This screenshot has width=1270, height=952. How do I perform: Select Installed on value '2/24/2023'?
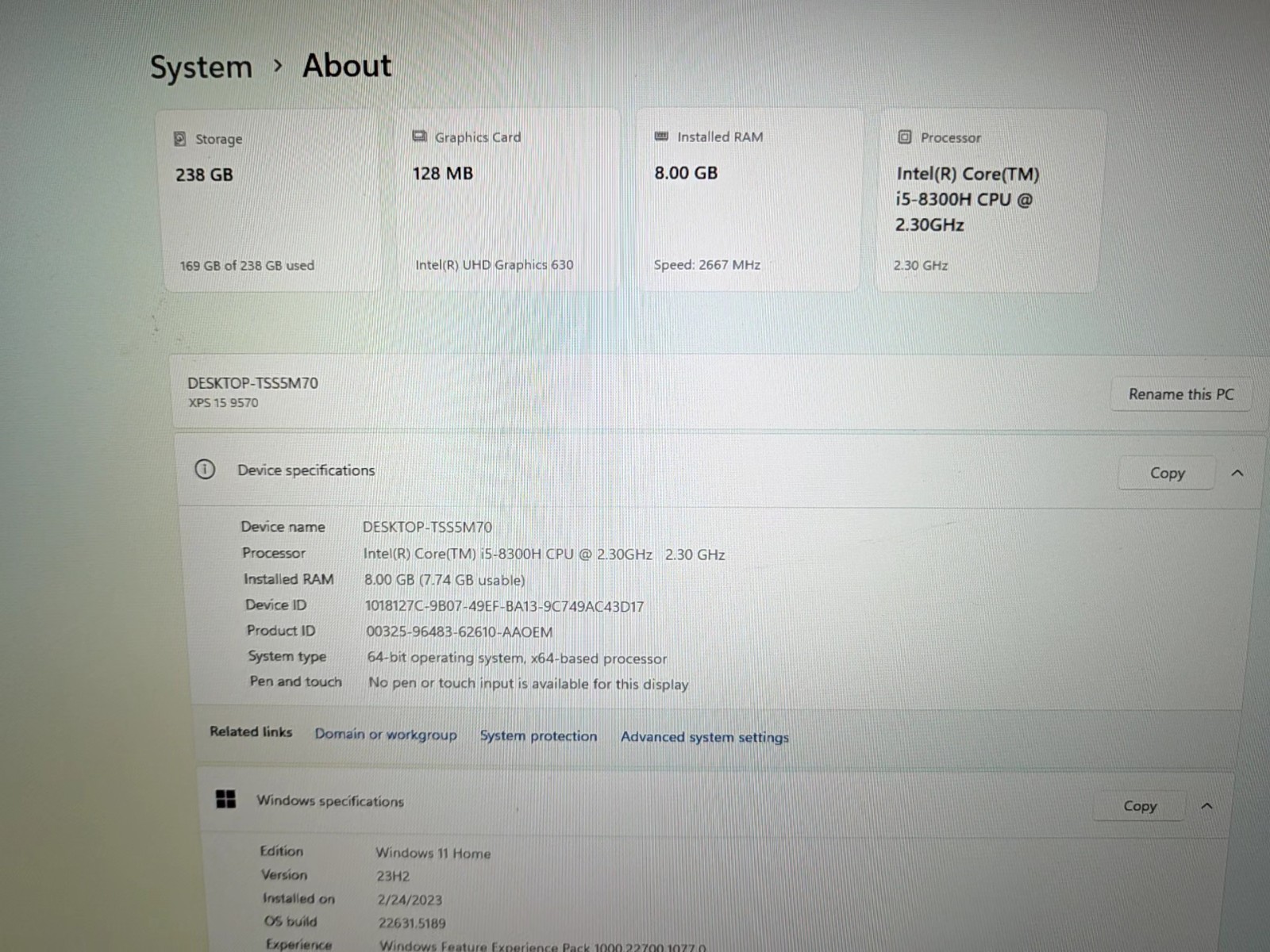coord(410,900)
